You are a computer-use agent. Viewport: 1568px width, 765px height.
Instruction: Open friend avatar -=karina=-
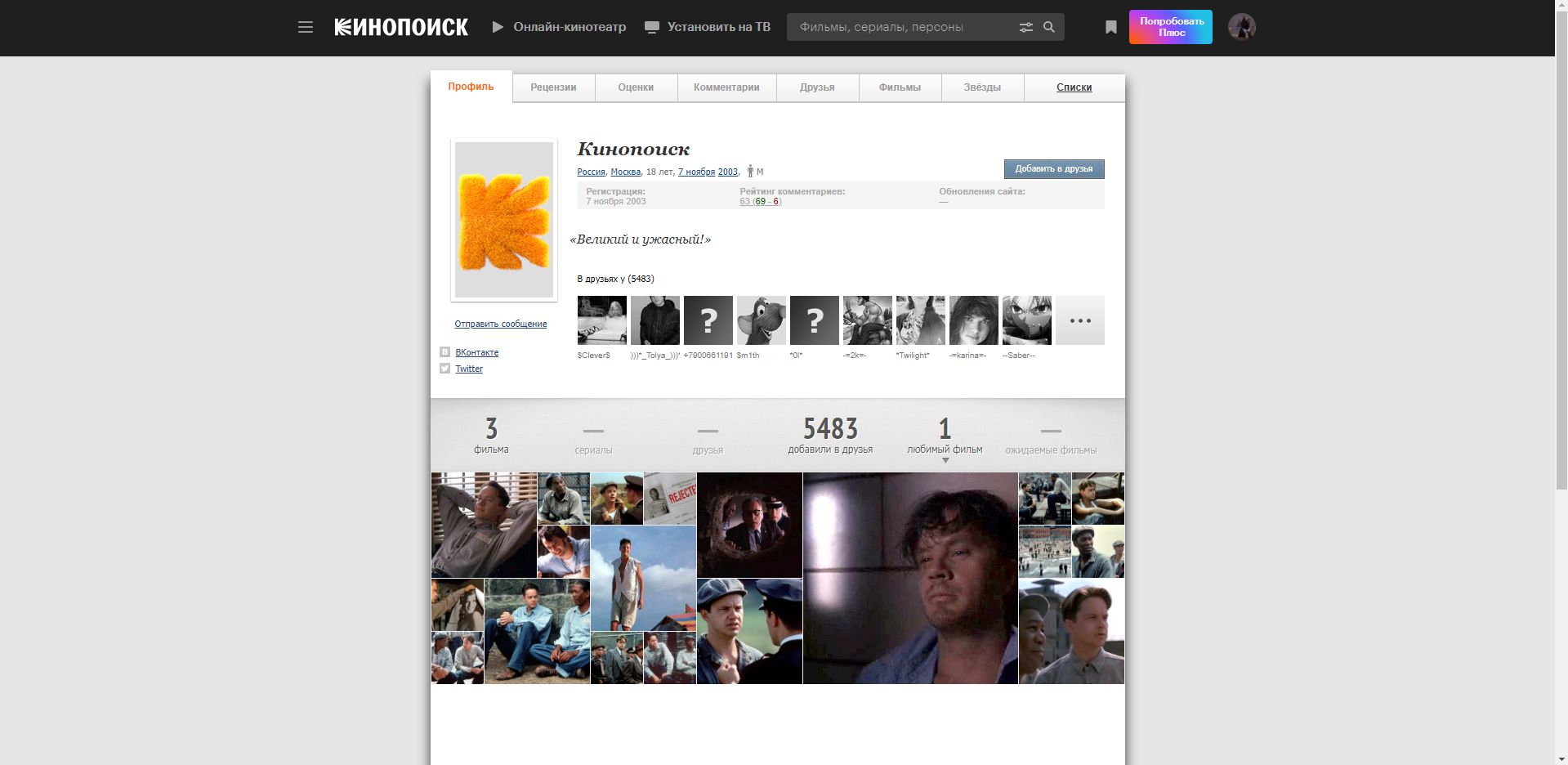[x=974, y=320]
